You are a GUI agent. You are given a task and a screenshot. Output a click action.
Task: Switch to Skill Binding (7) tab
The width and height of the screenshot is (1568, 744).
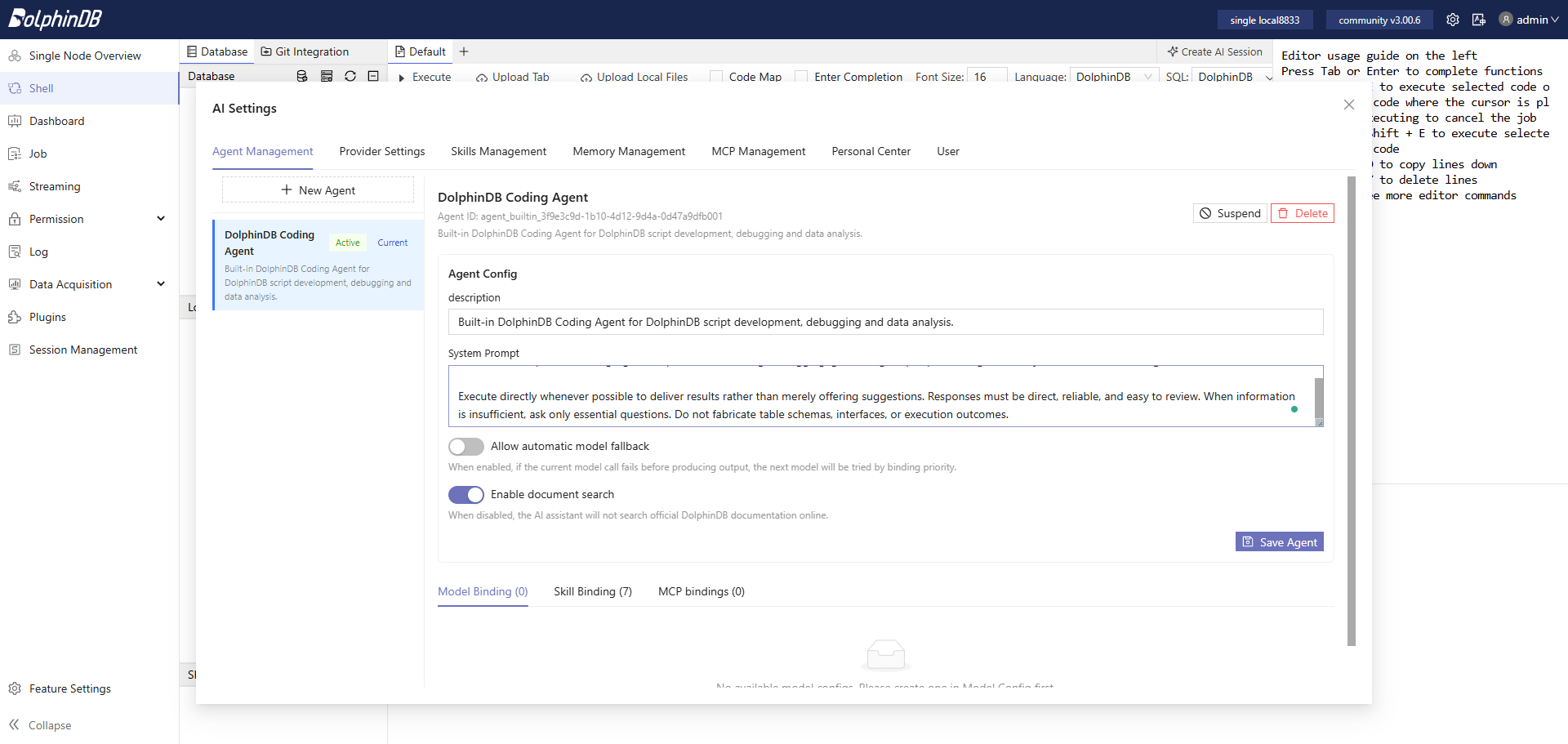[593, 591]
